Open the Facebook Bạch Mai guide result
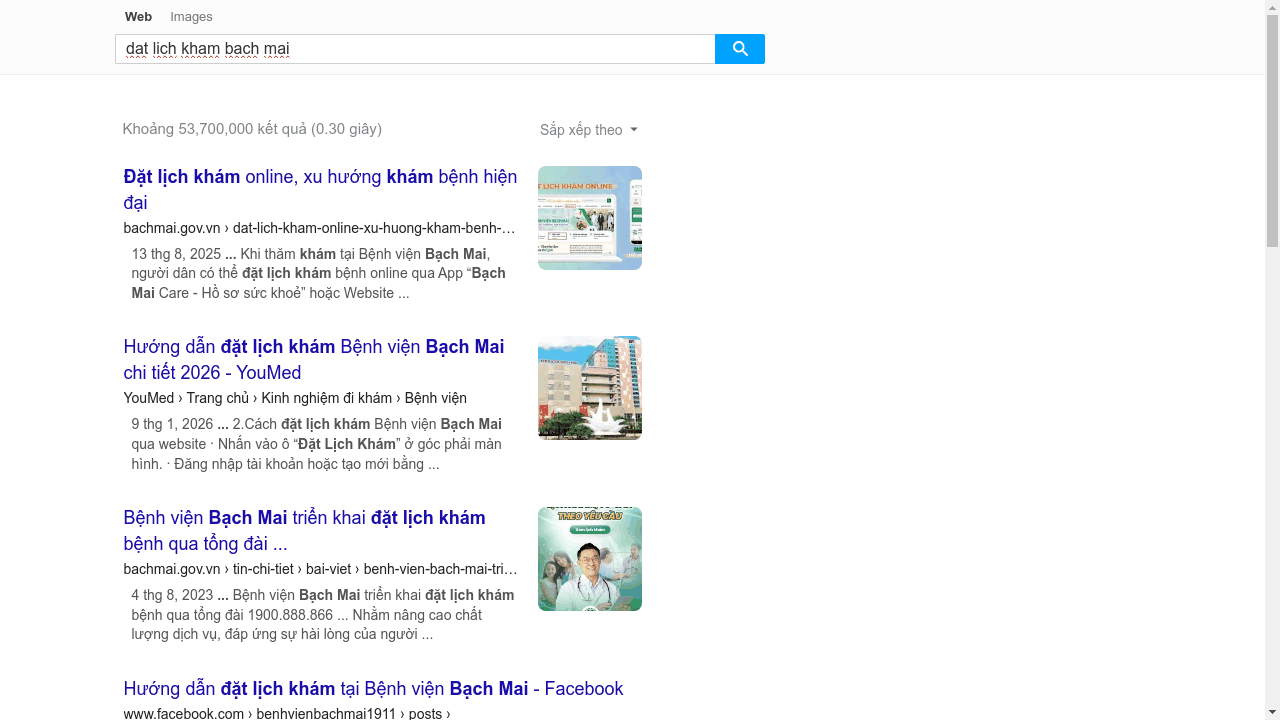Viewport: 1280px width, 720px height. 373,689
